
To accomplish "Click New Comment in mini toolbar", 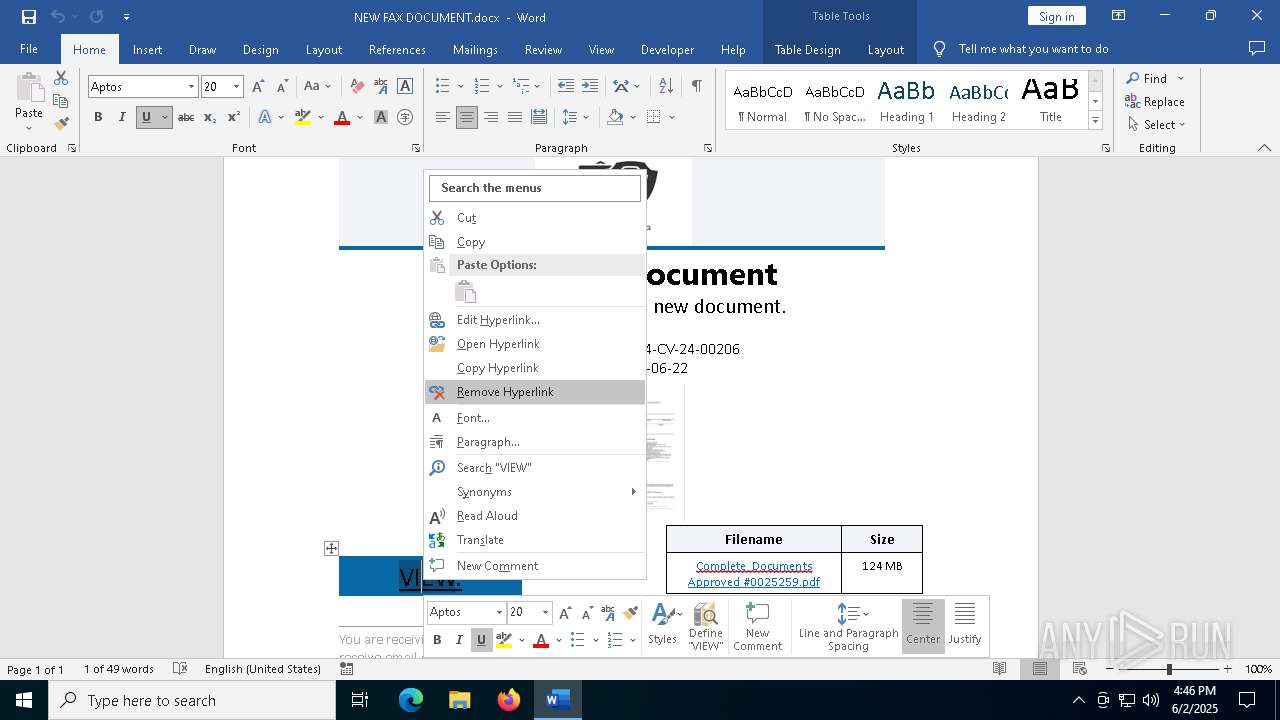I will 758,626.
